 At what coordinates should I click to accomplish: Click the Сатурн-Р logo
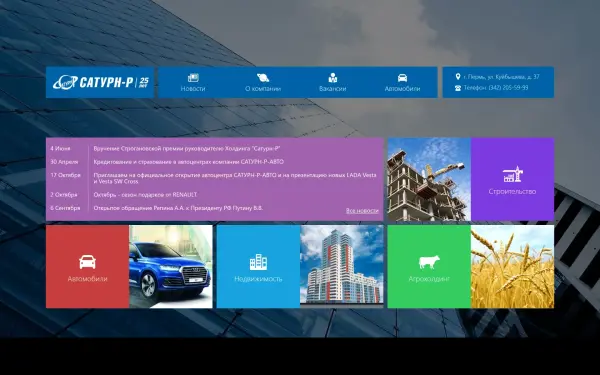(101, 82)
